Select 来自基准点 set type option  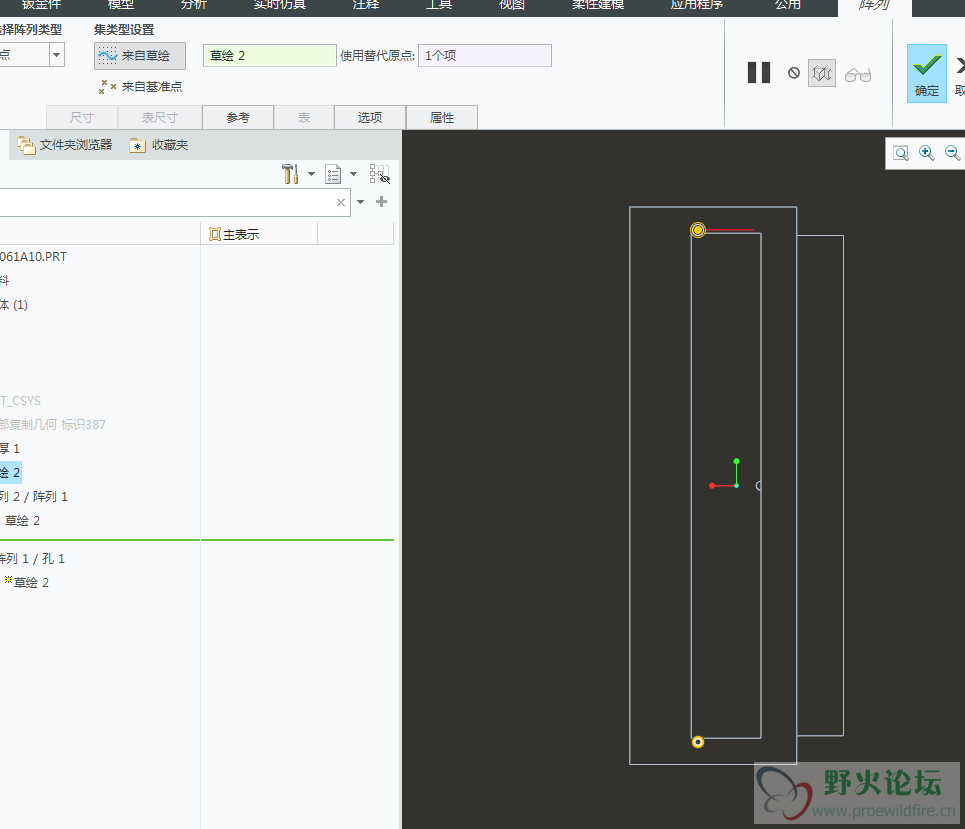(x=140, y=87)
